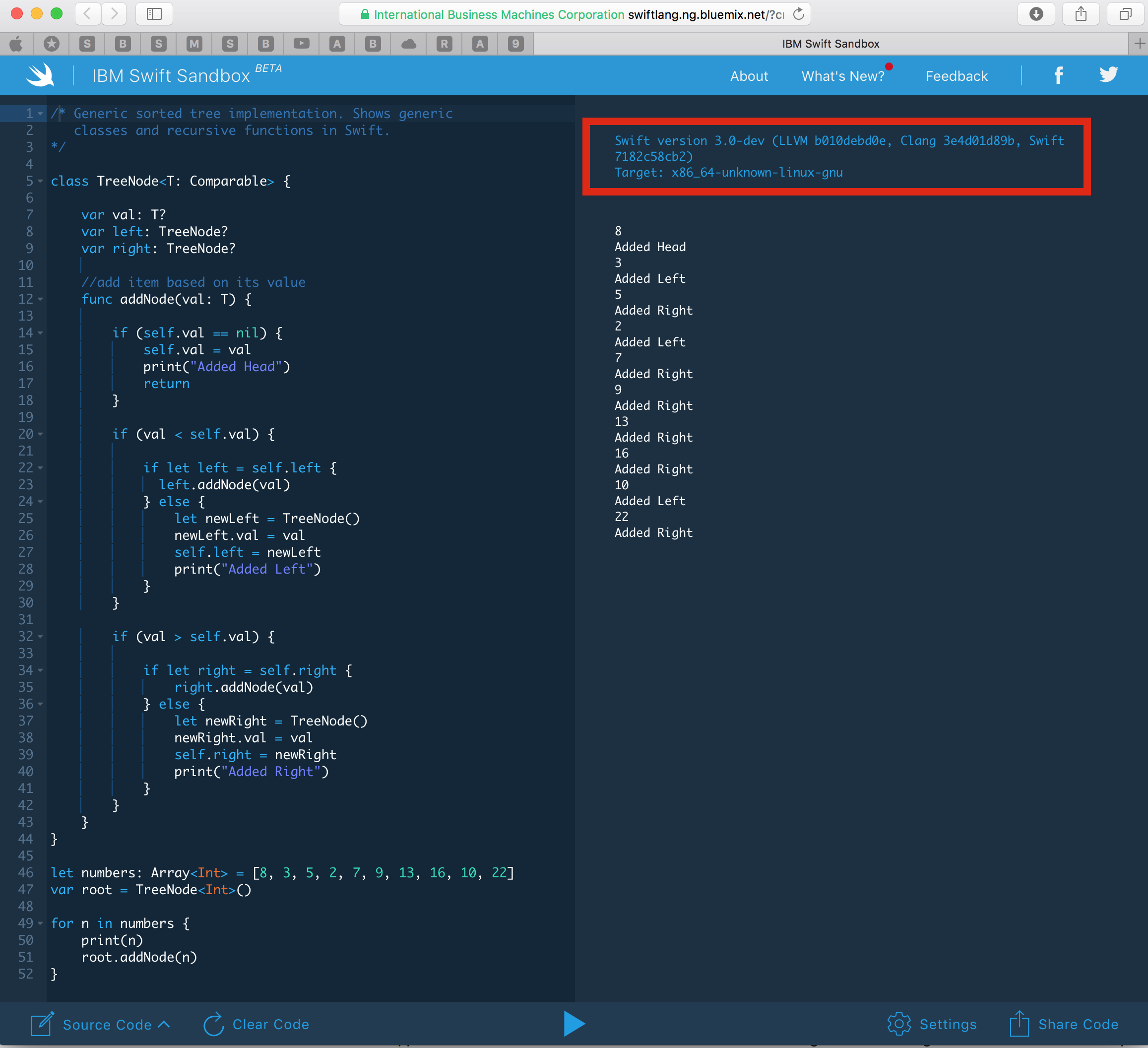Fold the for loop on line 49

(x=40, y=923)
